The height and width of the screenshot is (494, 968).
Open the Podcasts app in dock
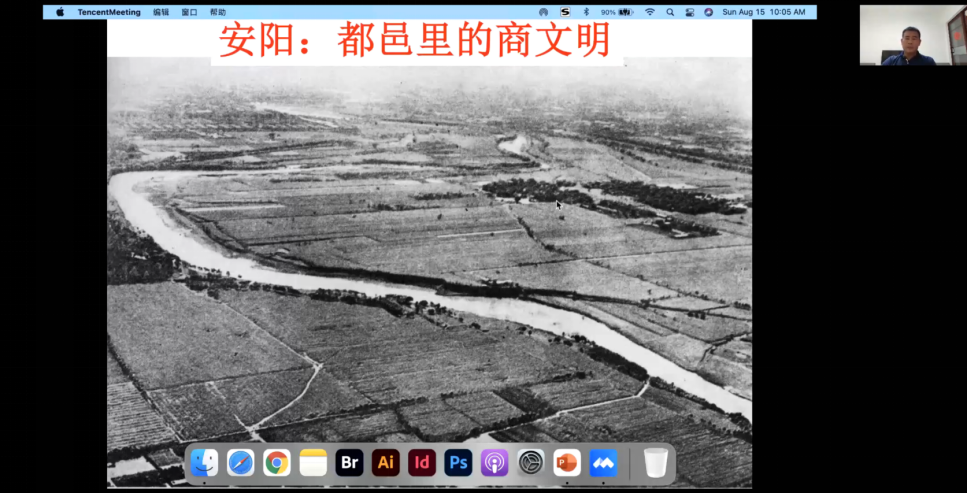pos(494,463)
